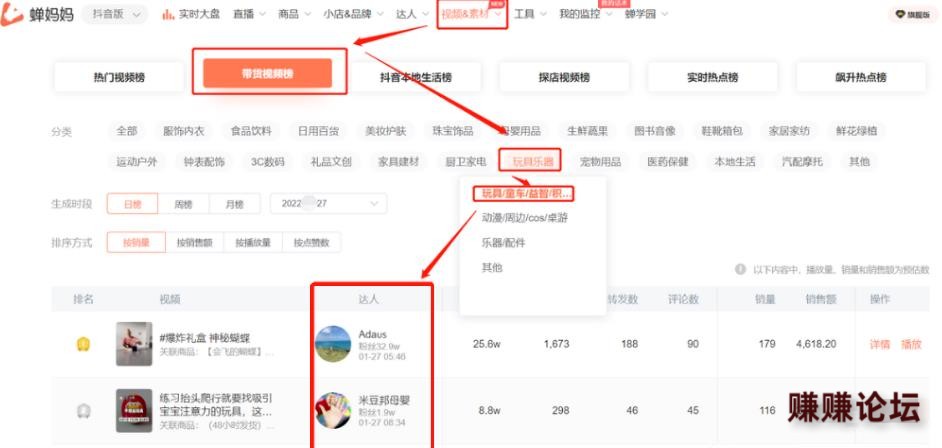Select 汽配摩托 category
The image size is (942, 448).
tap(802, 162)
